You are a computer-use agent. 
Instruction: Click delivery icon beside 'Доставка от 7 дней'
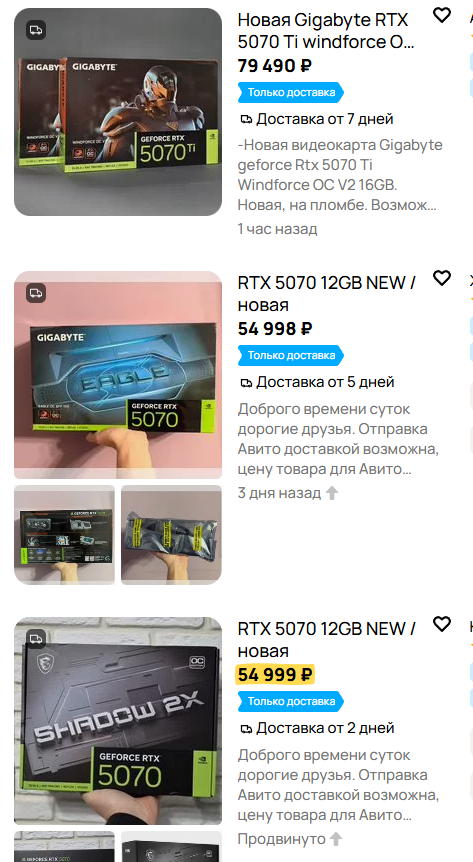point(246,119)
